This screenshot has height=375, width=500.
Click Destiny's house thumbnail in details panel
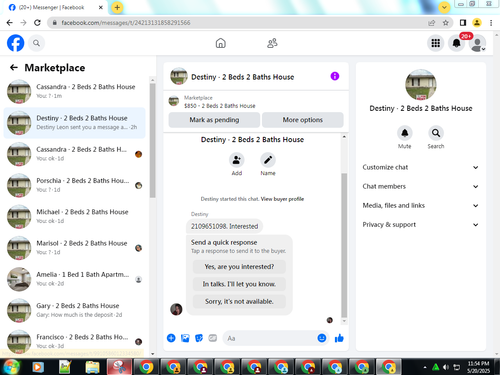(421, 85)
